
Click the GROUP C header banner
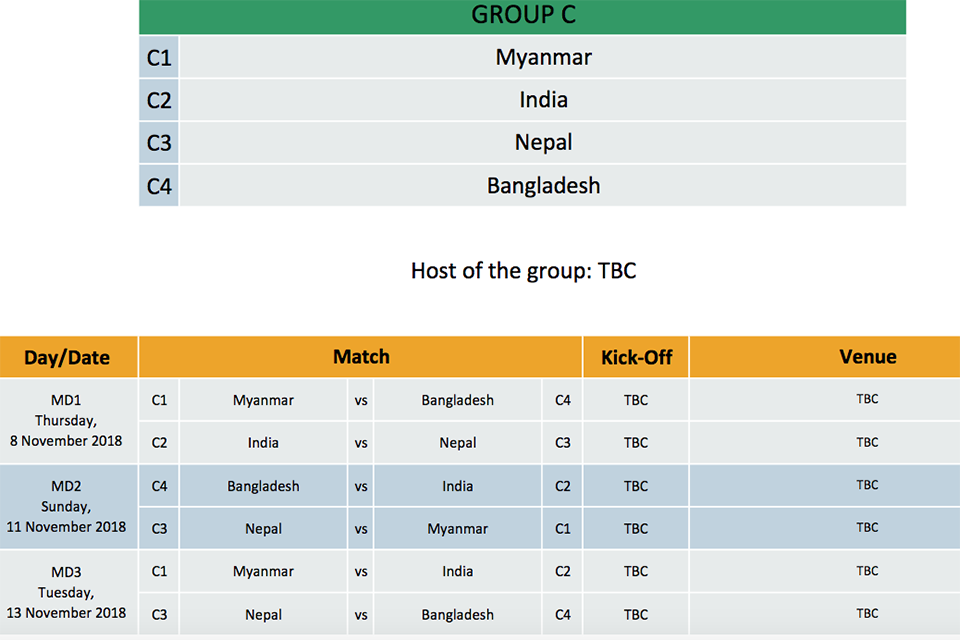[522, 16]
